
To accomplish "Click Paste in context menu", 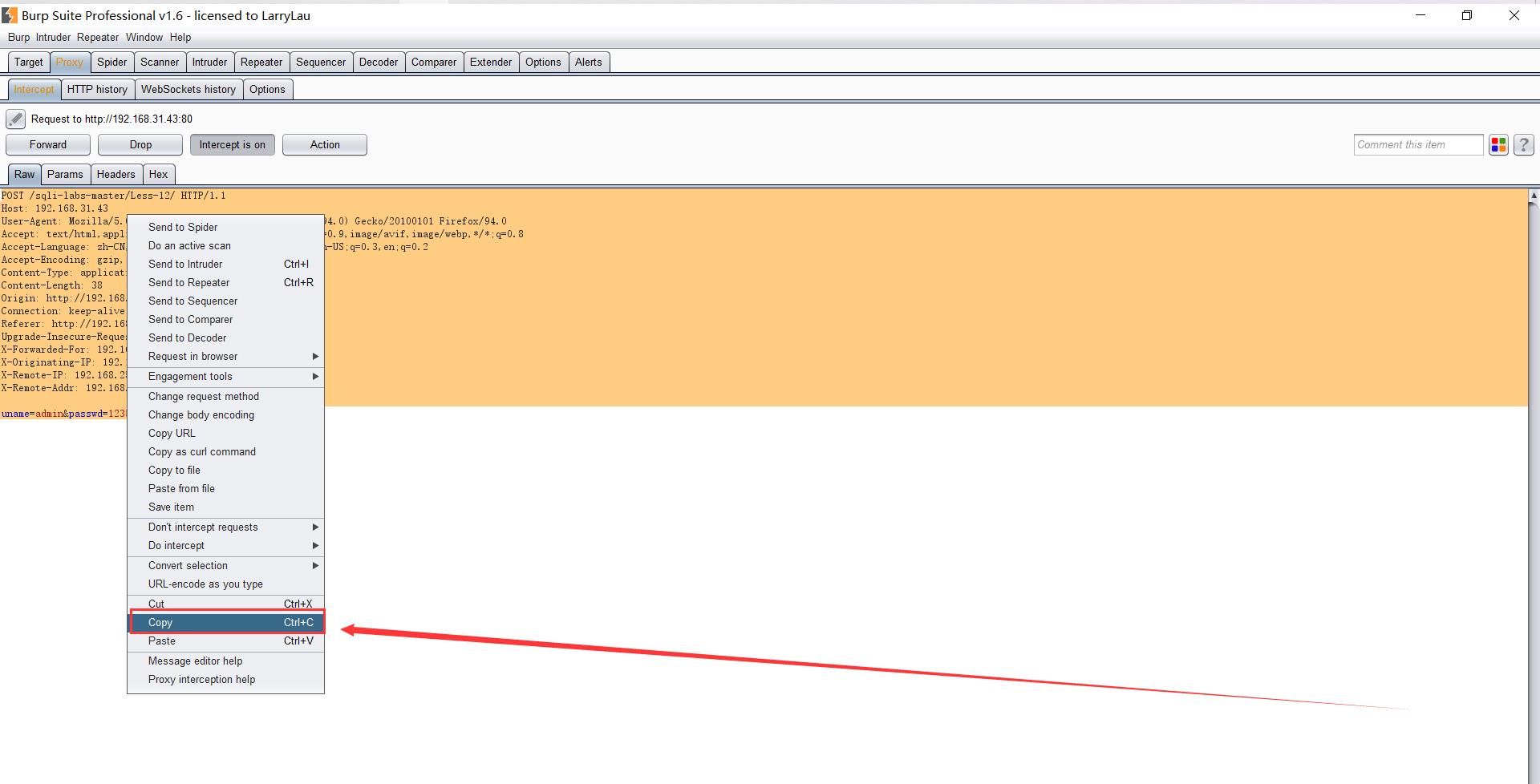I will coord(225,641).
